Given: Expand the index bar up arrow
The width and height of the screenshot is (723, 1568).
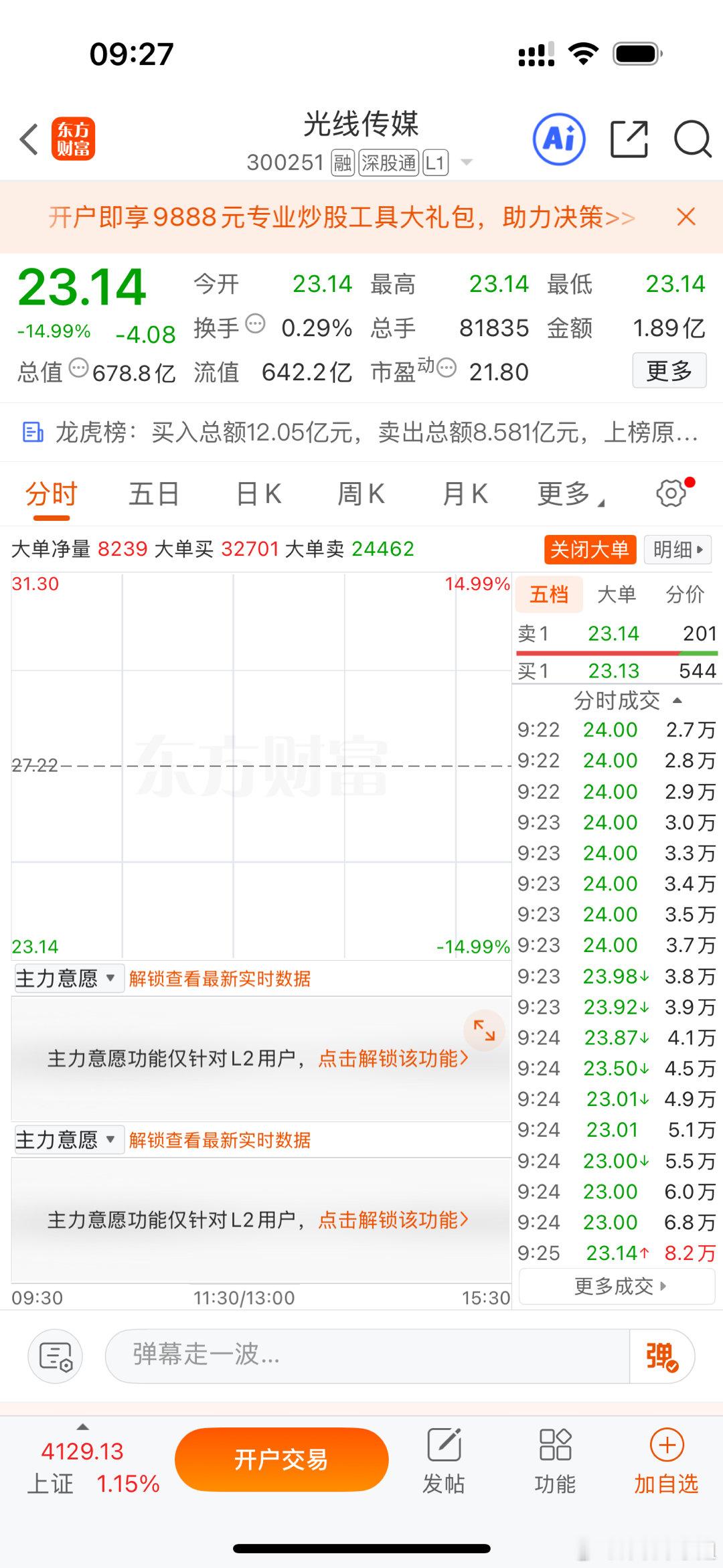Looking at the screenshot, I should pos(83,1427).
